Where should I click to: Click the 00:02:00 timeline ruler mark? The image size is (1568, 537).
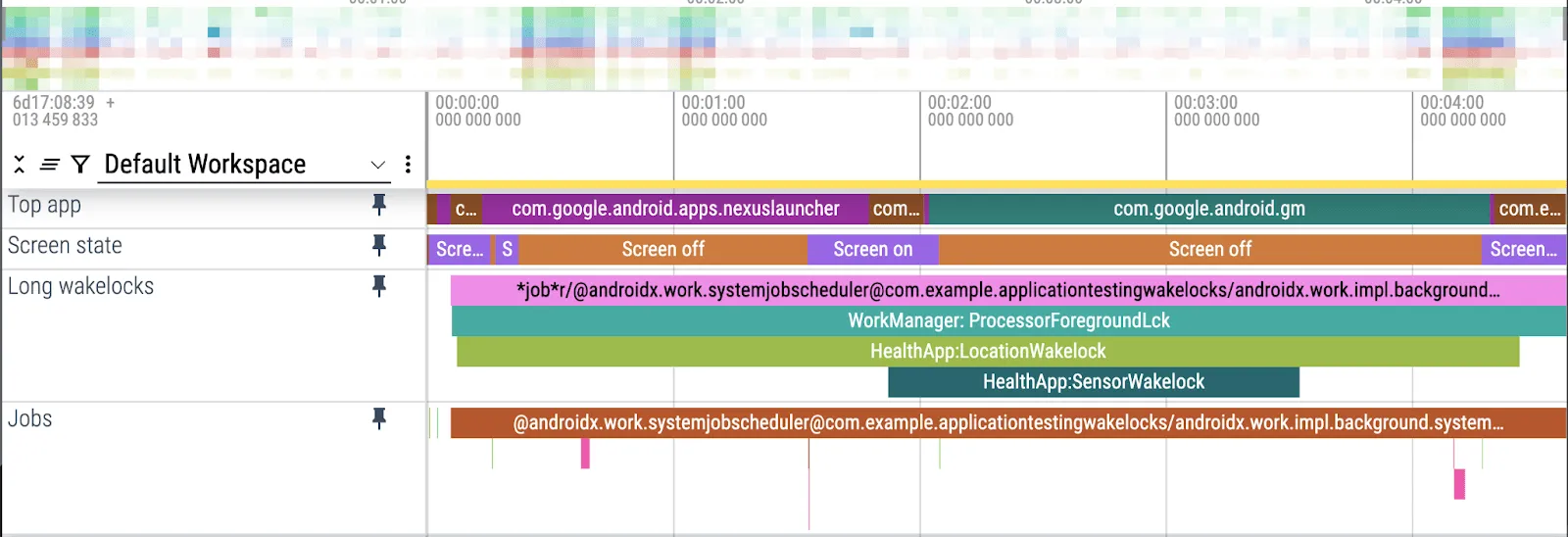point(958,111)
